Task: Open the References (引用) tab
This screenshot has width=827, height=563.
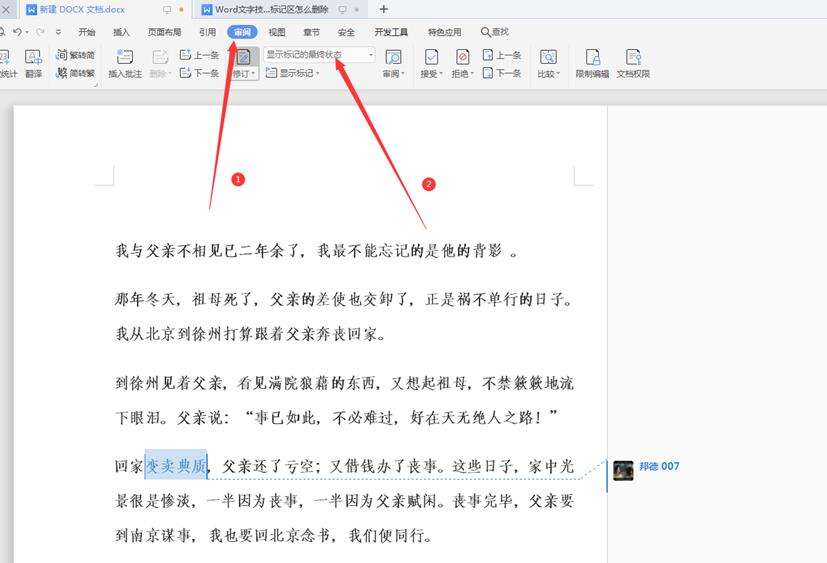Action: (x=207, y=32)
